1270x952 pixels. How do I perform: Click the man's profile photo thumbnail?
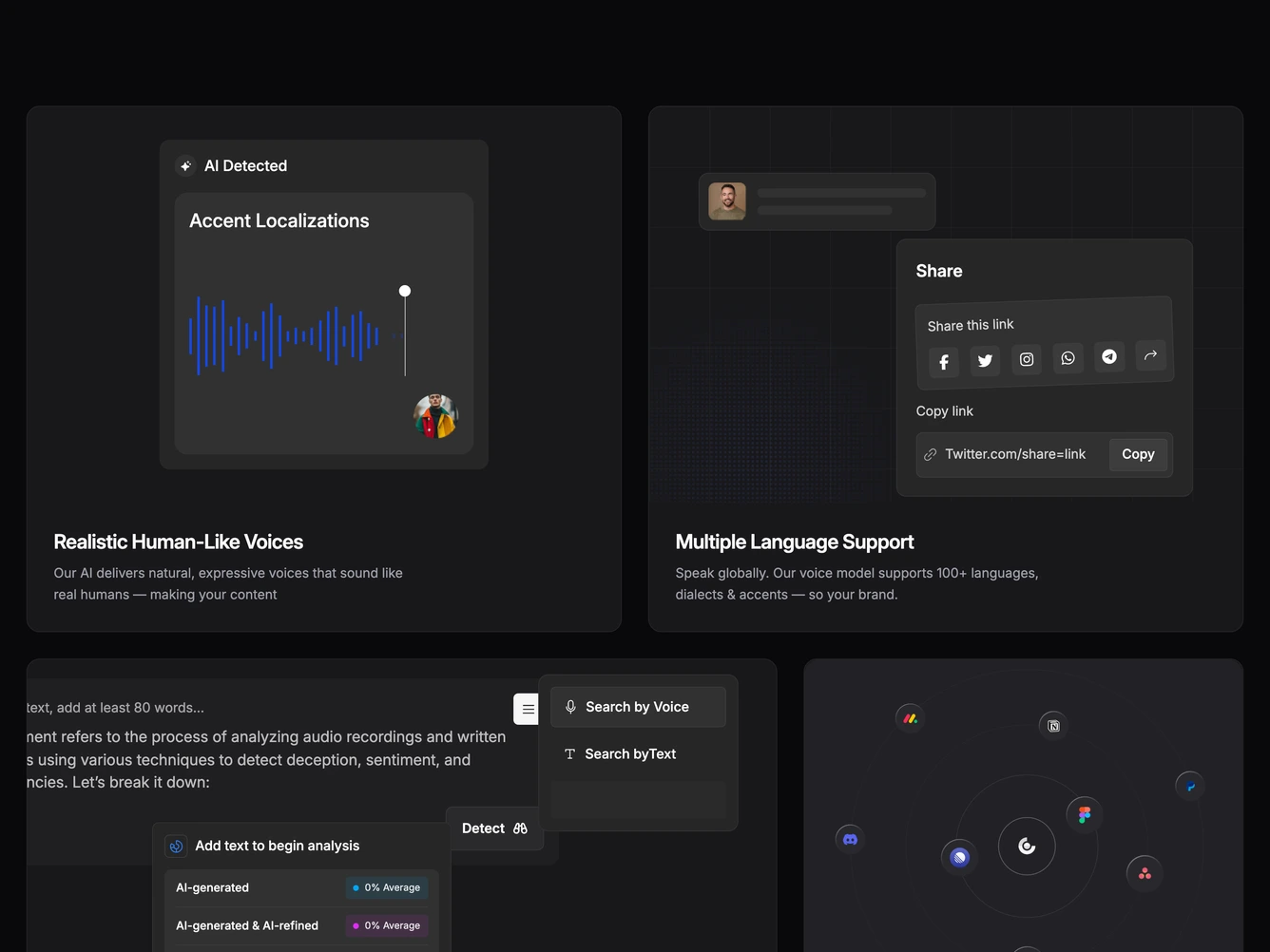coord(727,201)
